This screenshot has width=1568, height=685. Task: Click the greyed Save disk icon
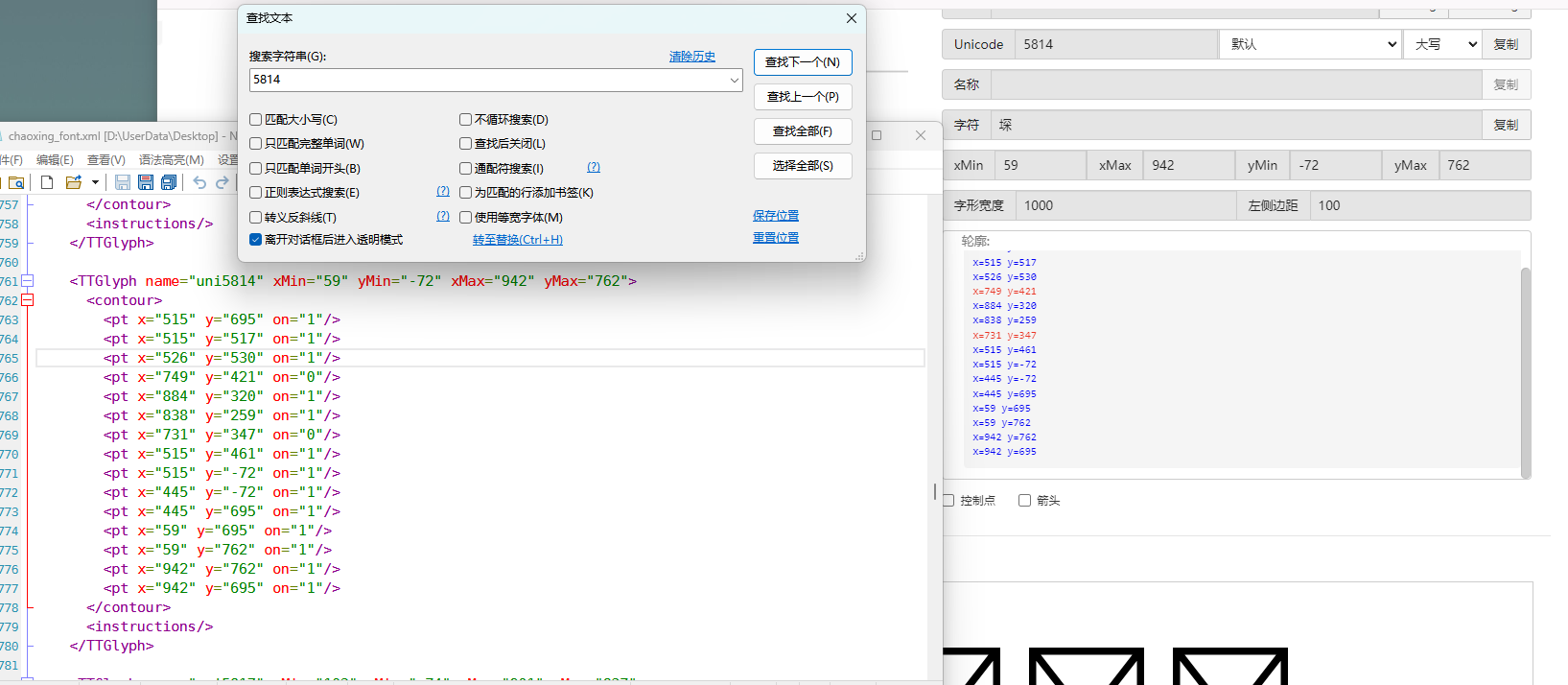click(123, 182)
